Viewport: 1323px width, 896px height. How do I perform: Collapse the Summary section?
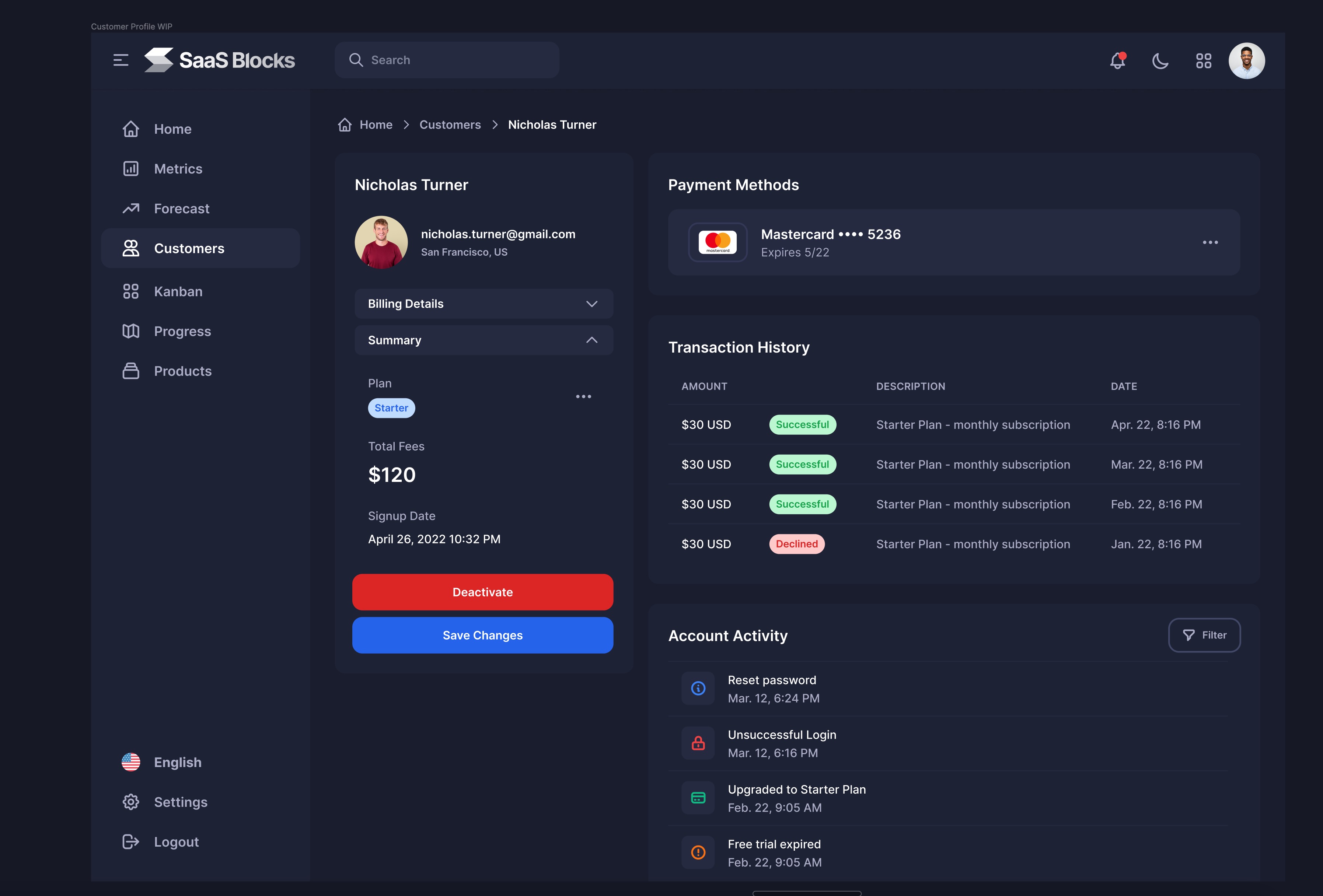pyautogui.click(x=483, y=340)
